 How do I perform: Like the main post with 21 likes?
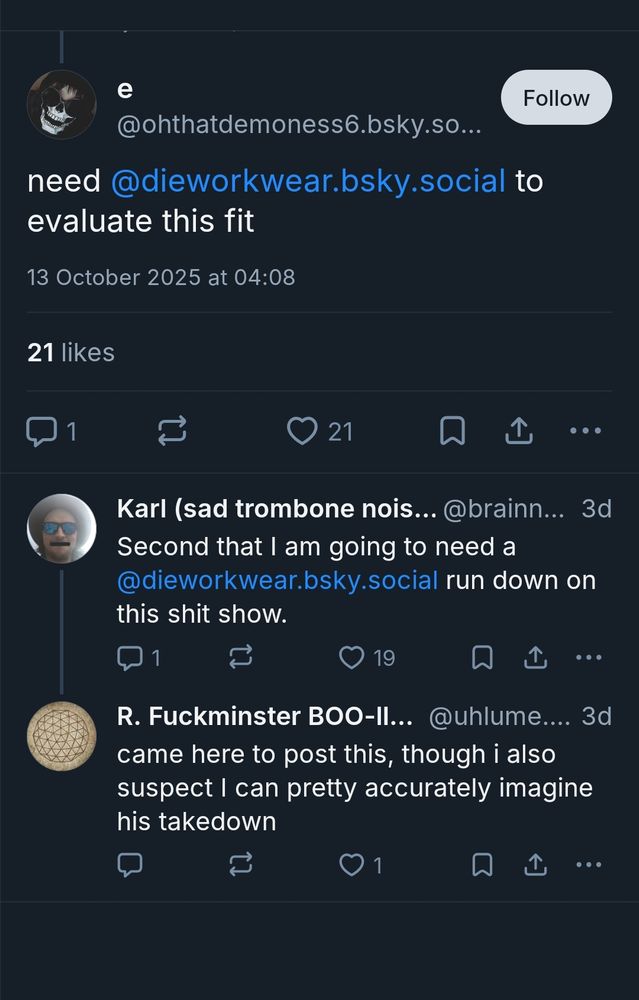(x=302, y=431)
